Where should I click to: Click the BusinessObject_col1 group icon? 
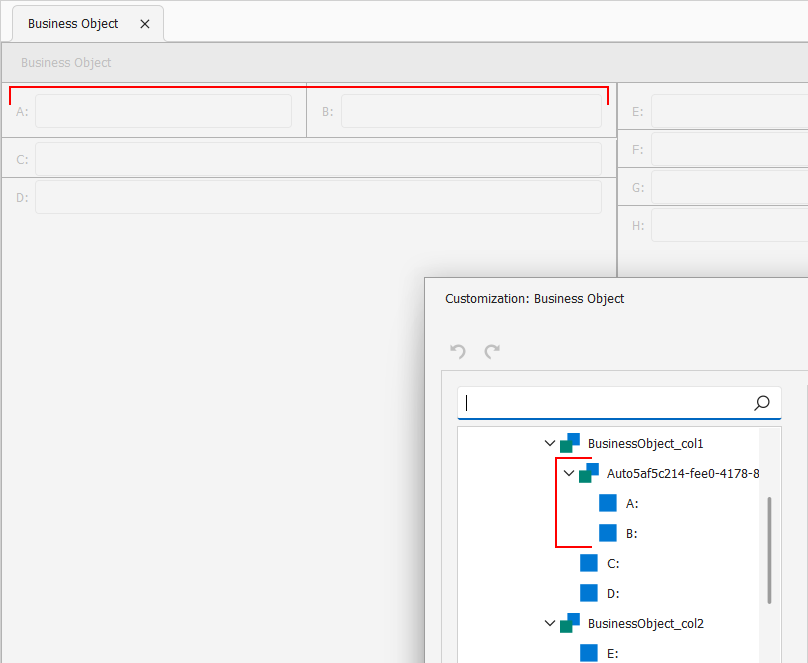coord(570,443)
